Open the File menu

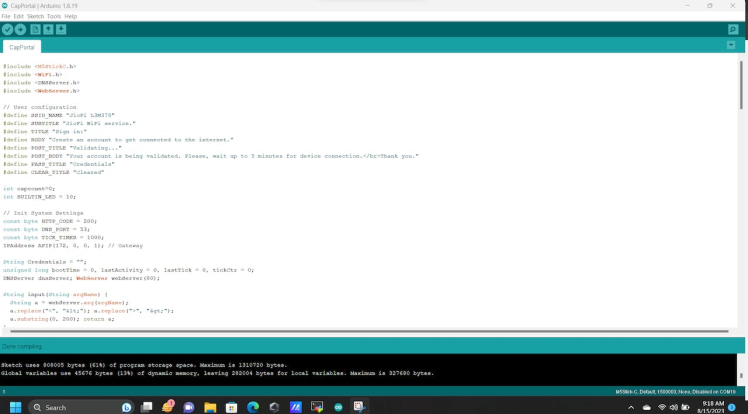[x=6, y=16]
